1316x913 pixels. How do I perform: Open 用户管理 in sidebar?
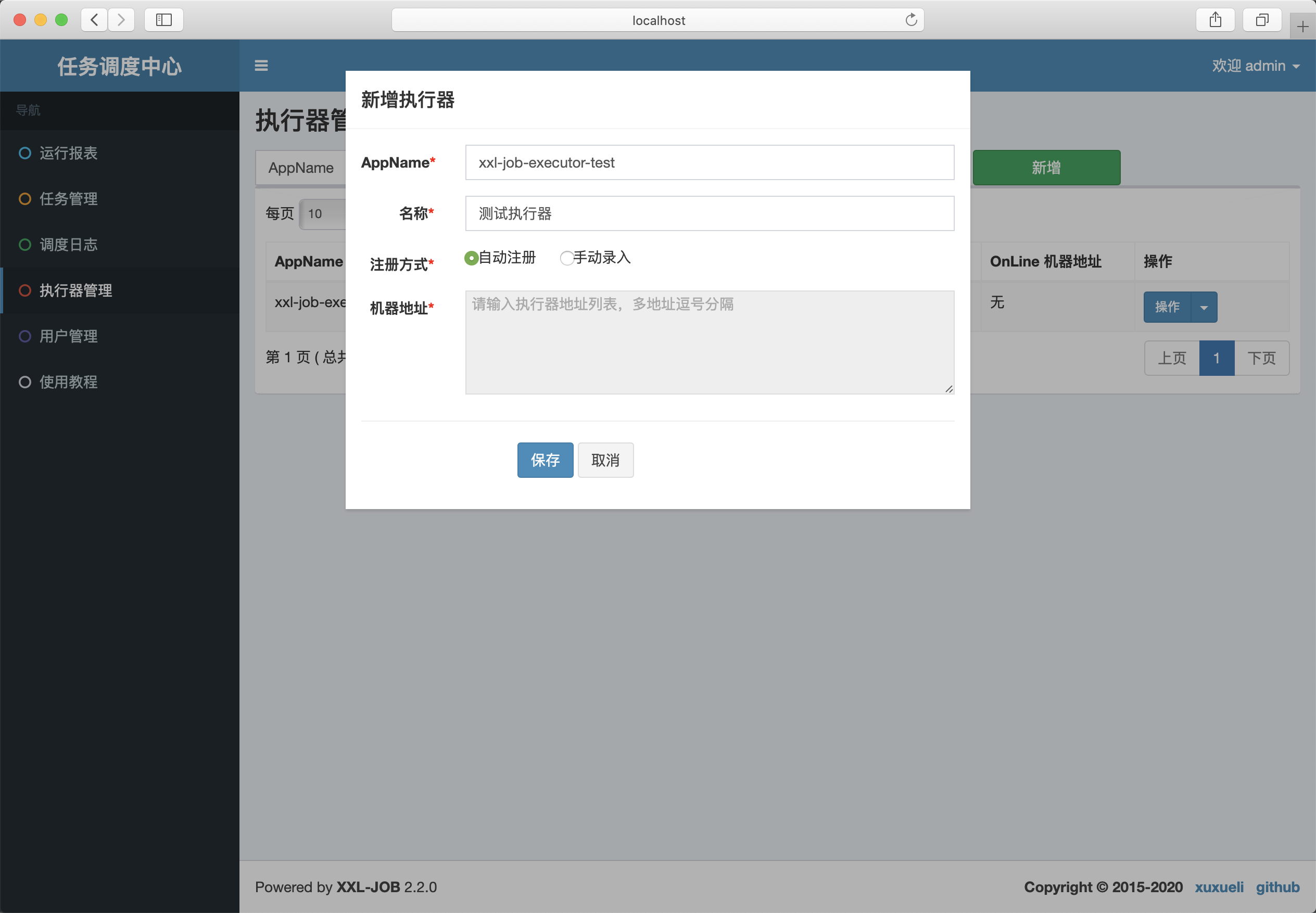coord(120,336)
